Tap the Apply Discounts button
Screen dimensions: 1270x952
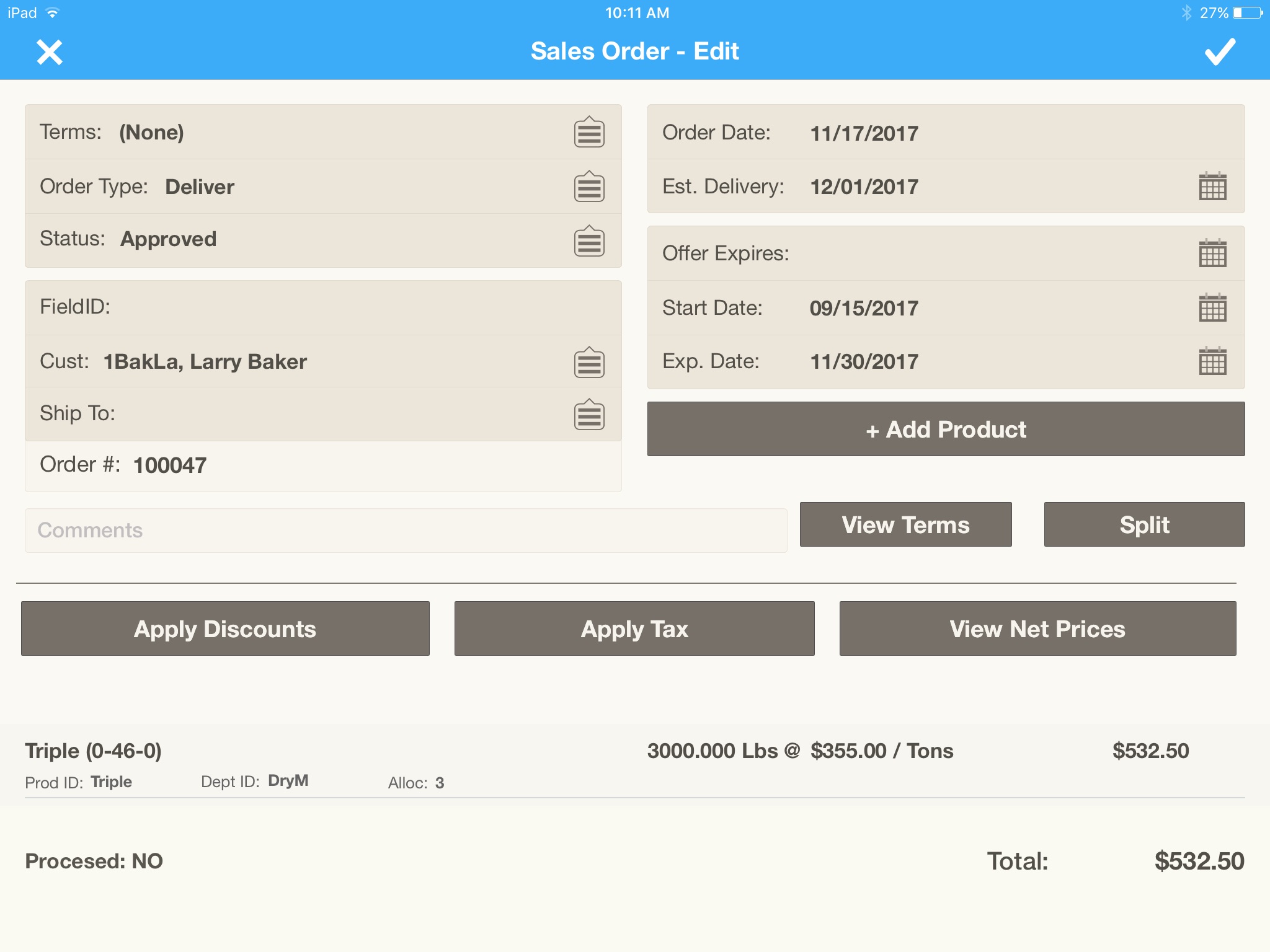coord(225,628)
